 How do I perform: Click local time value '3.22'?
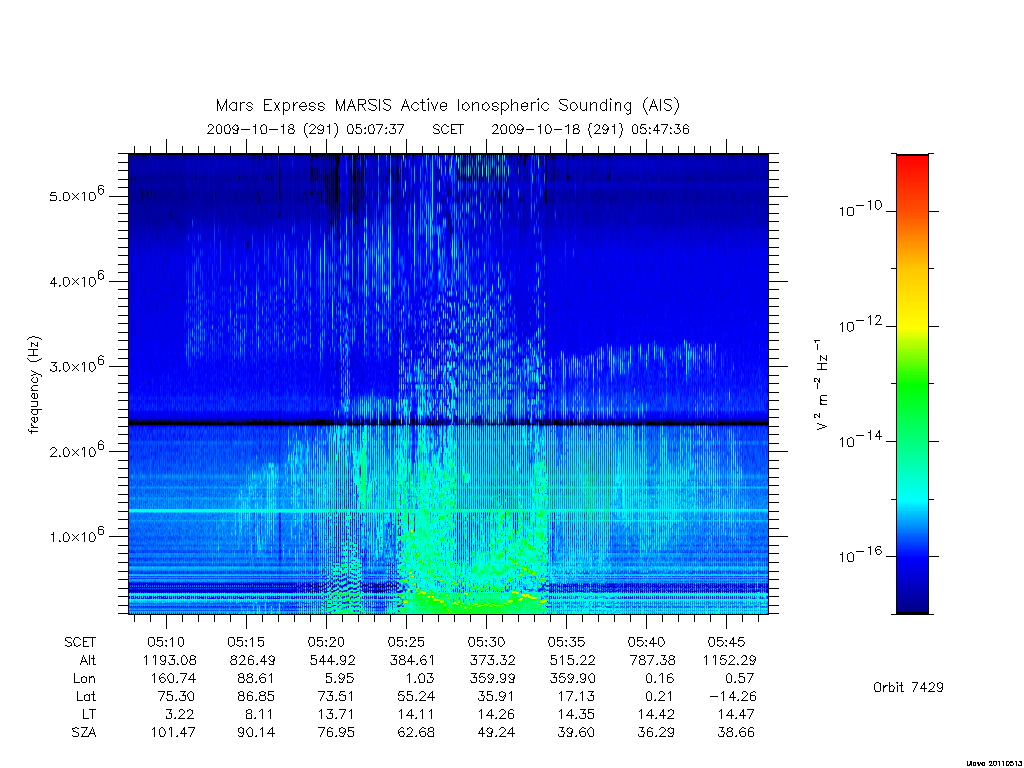coord(180,714)
